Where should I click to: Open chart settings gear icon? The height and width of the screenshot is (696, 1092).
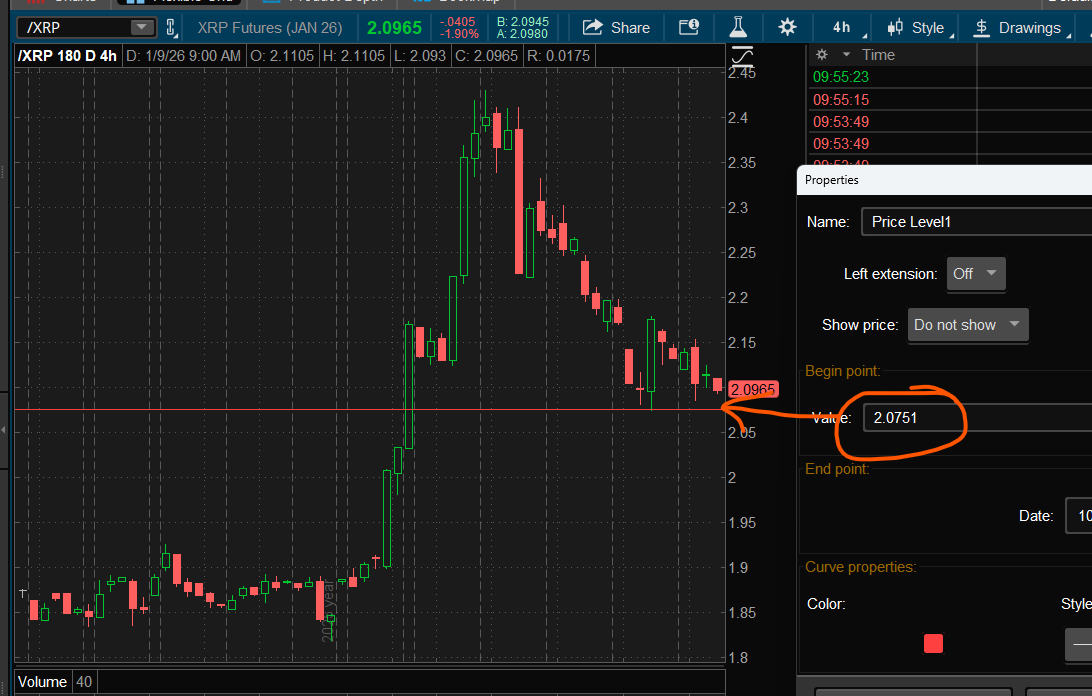pos(787,27)
